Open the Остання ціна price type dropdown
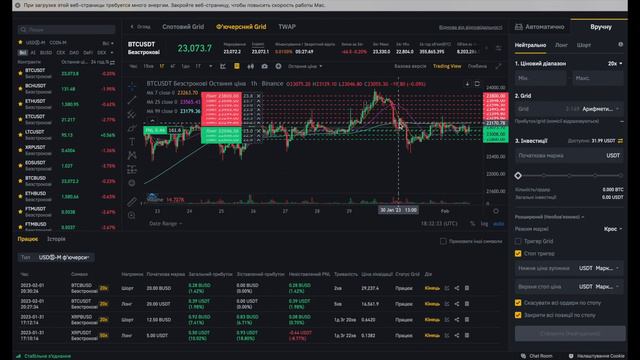 click(305, 66)
